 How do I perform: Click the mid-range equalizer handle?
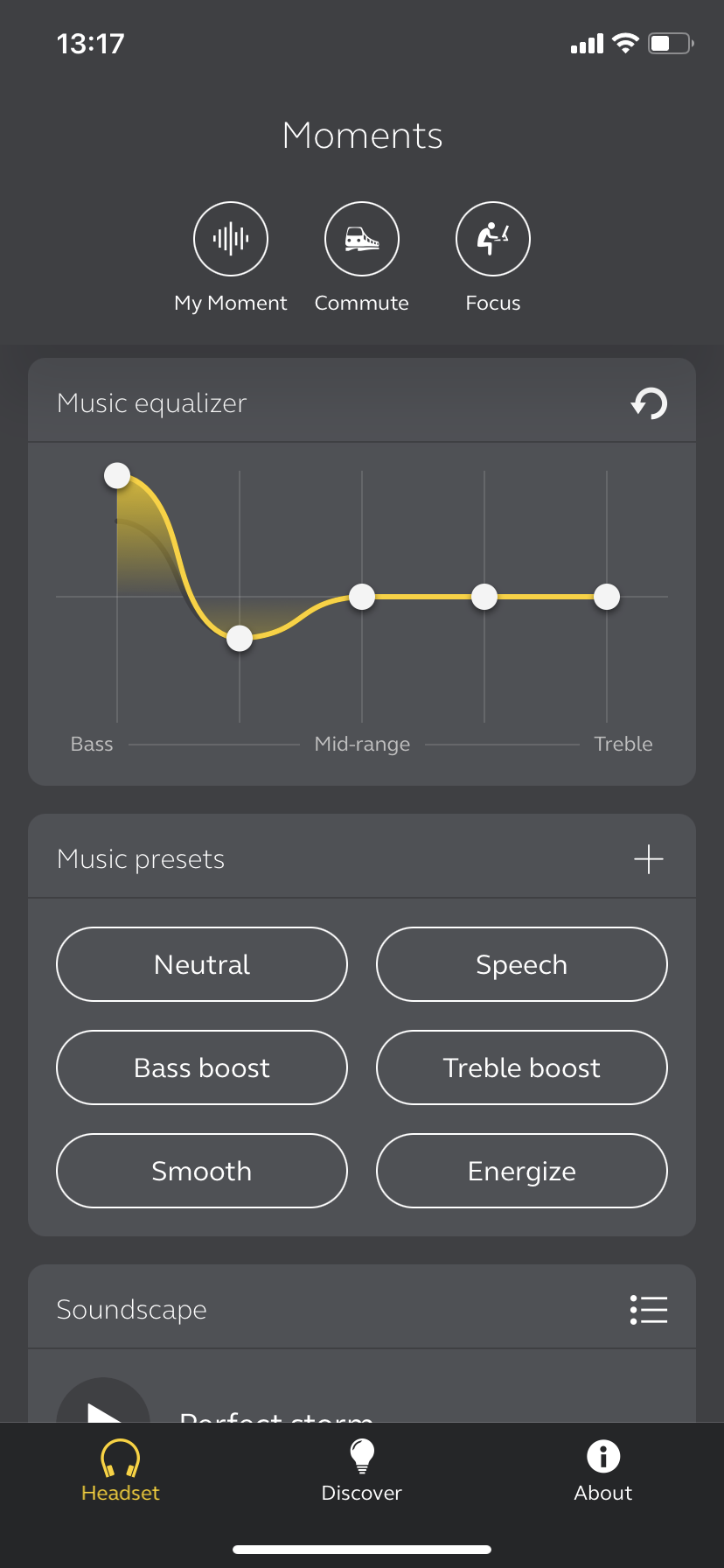[x=362, y=597]
